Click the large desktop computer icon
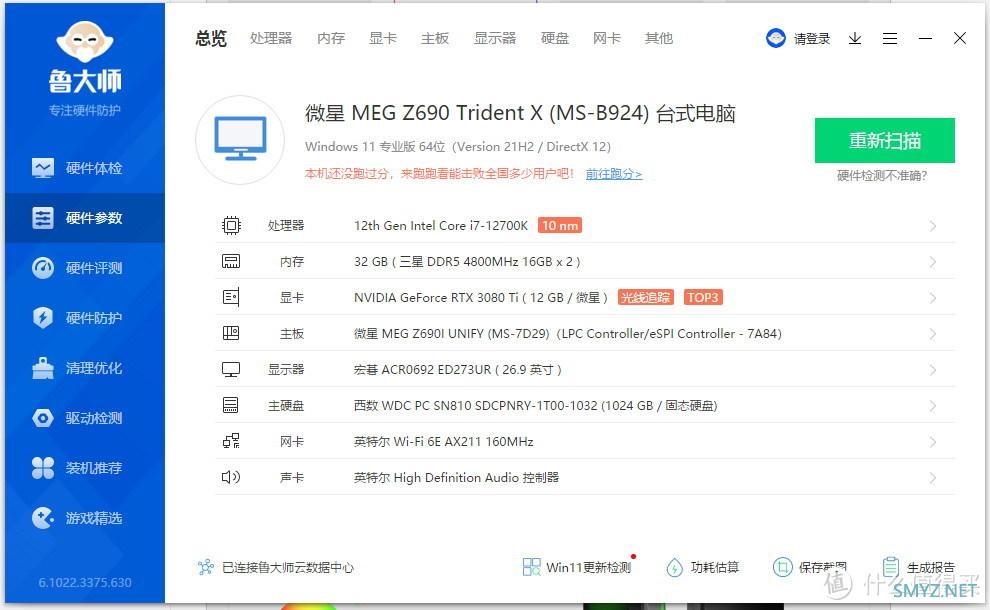990x610 pixels. pyautogui.click(x=240, y=140)
